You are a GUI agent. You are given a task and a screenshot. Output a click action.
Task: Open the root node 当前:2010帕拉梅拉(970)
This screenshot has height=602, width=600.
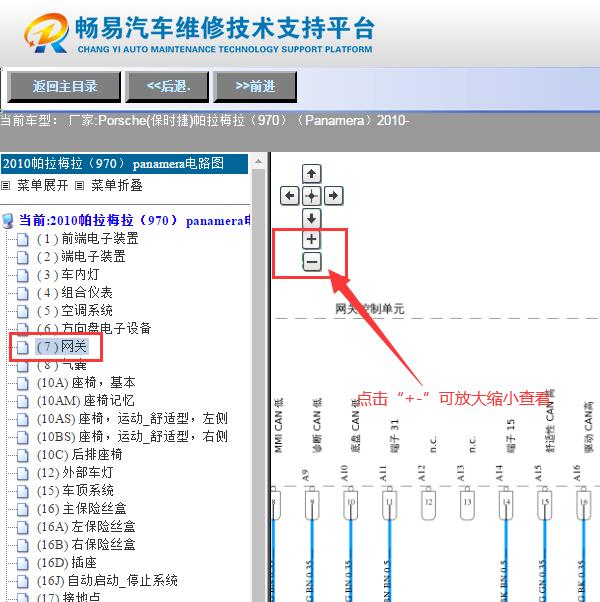(135, 221)
